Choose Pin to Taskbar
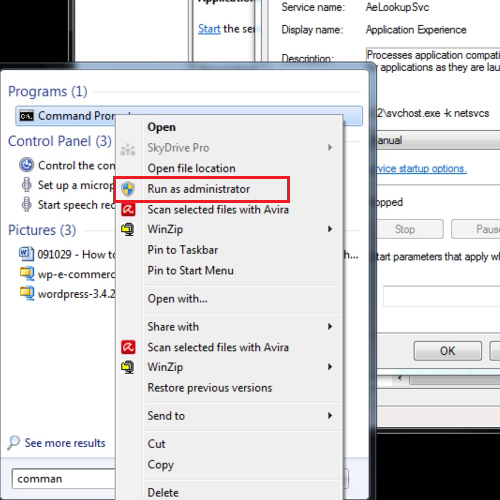500x500 pixels. tap(183, 250)
